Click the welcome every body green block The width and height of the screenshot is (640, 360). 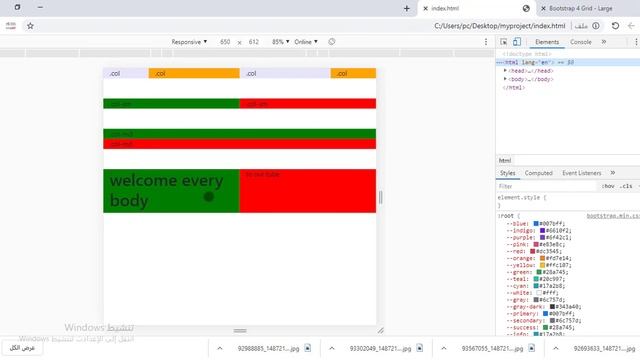tap(171, 191)
